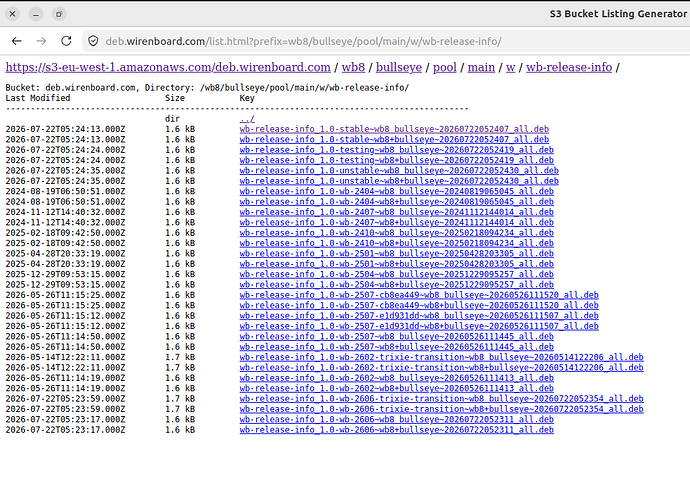Viewport: 690px width, 478px height.
Task: Open the bullseye breadcrumb link
Action: click(x=399, y=67)
